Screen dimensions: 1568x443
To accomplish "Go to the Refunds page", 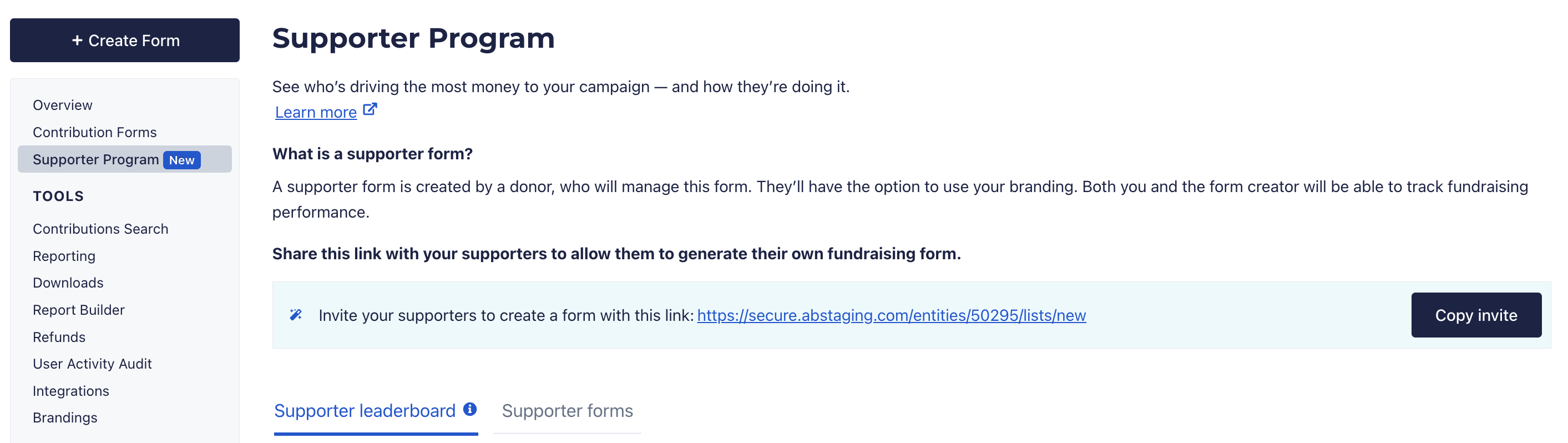I will 59,337.
